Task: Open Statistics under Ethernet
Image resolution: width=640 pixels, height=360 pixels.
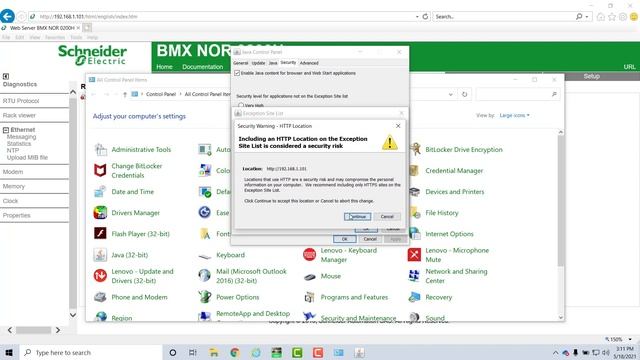Action: [x=19, y=144]
